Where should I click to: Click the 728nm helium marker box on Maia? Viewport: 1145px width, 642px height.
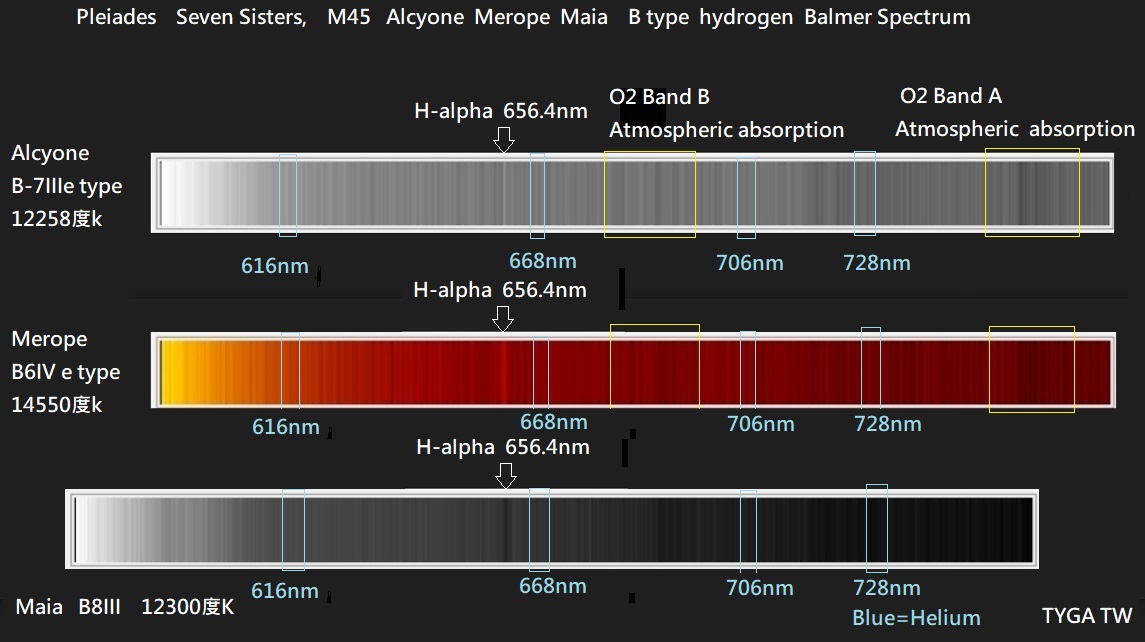tap(876, 528)
